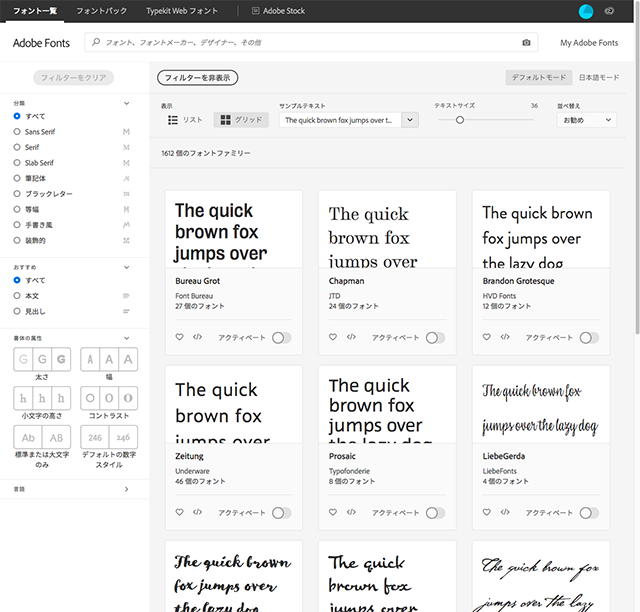This screenshot has width=640, height=612.
Task: Click the text size slider handle
Action: (x=460, y=120)
